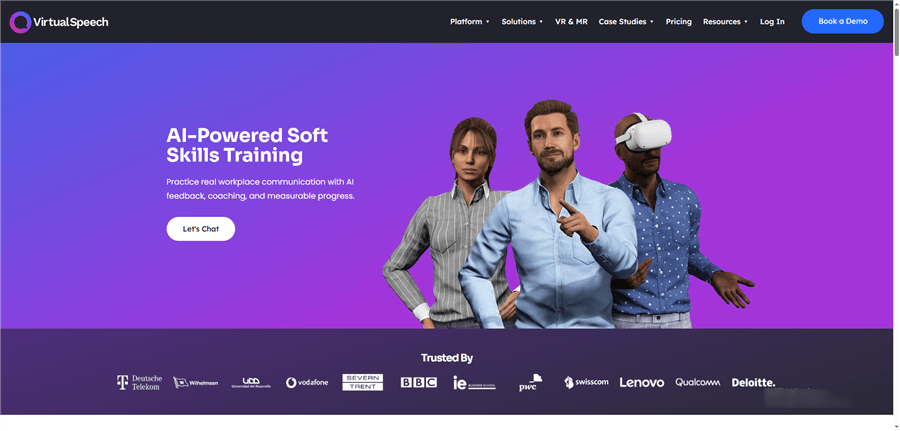900x431 pixels.
Task: Click the Log In link
Action: [772, 22]
